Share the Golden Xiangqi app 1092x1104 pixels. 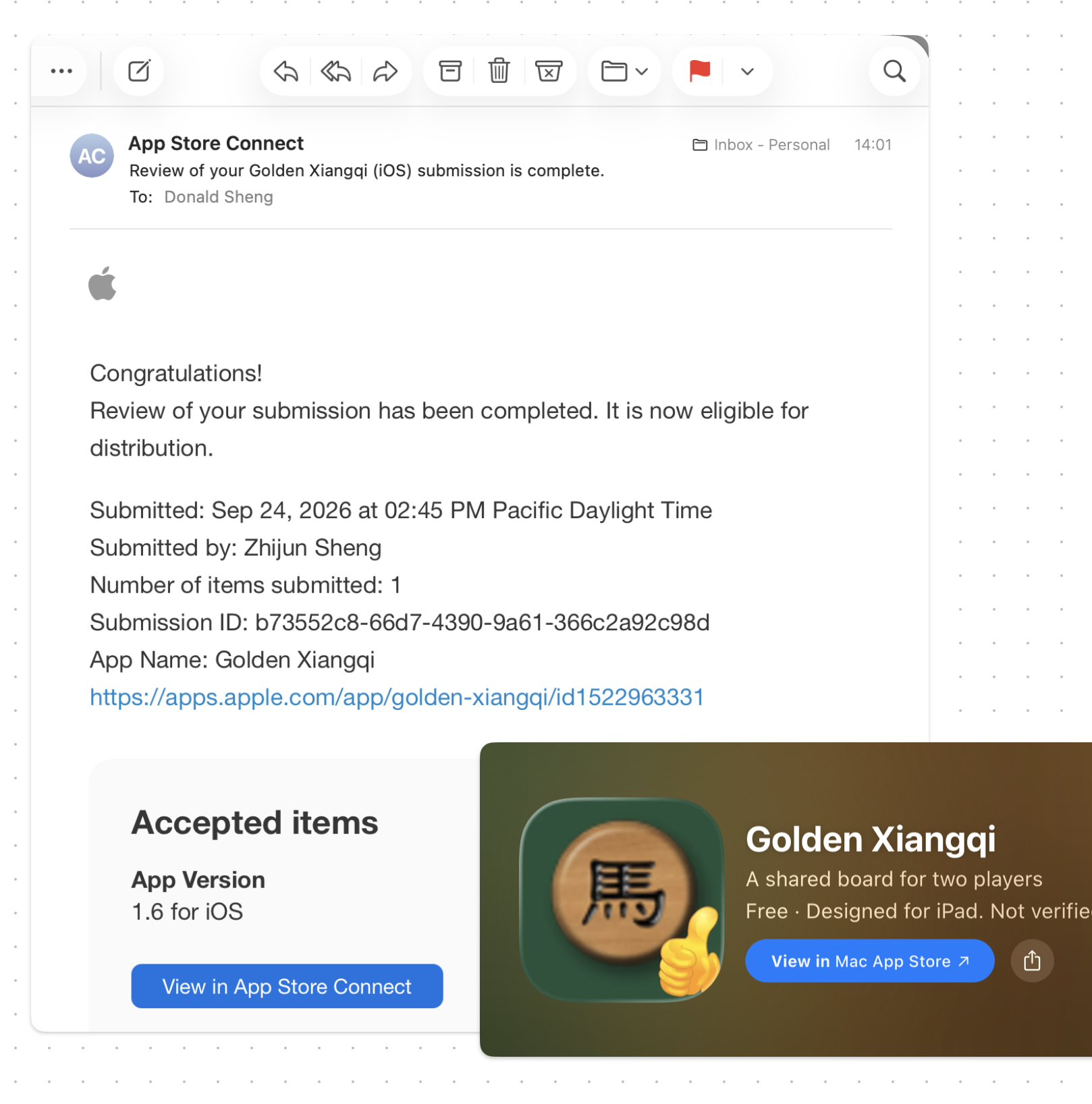pyautogui.click(x=1031, y=960)
